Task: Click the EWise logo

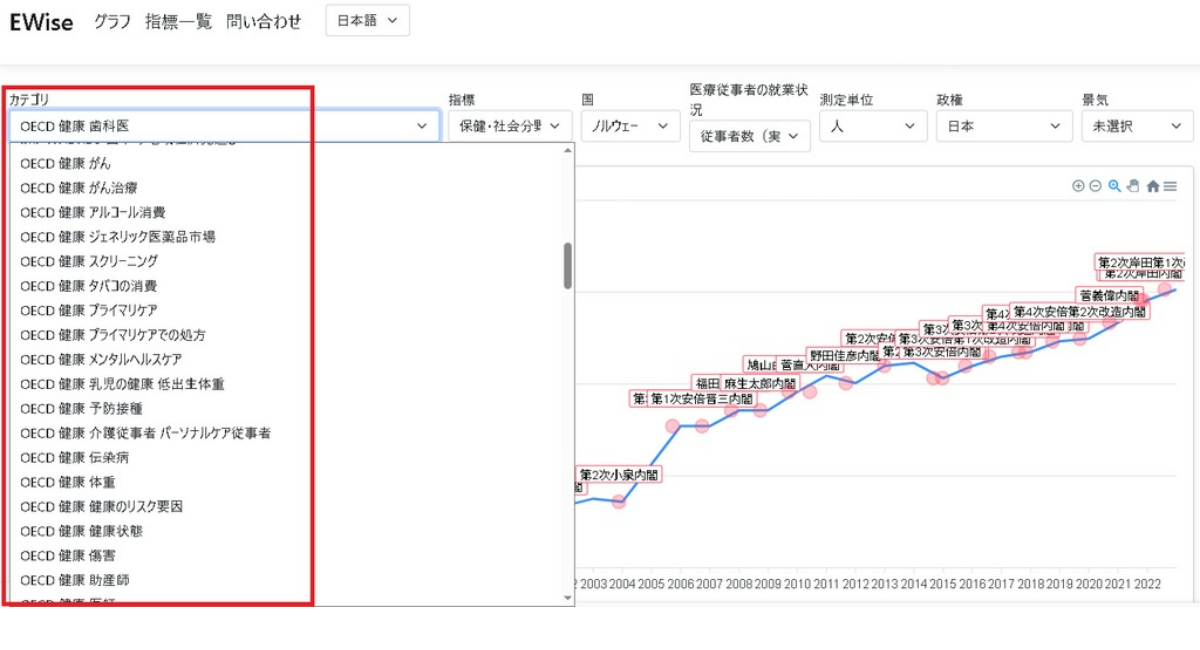Action: click(41, 22)
